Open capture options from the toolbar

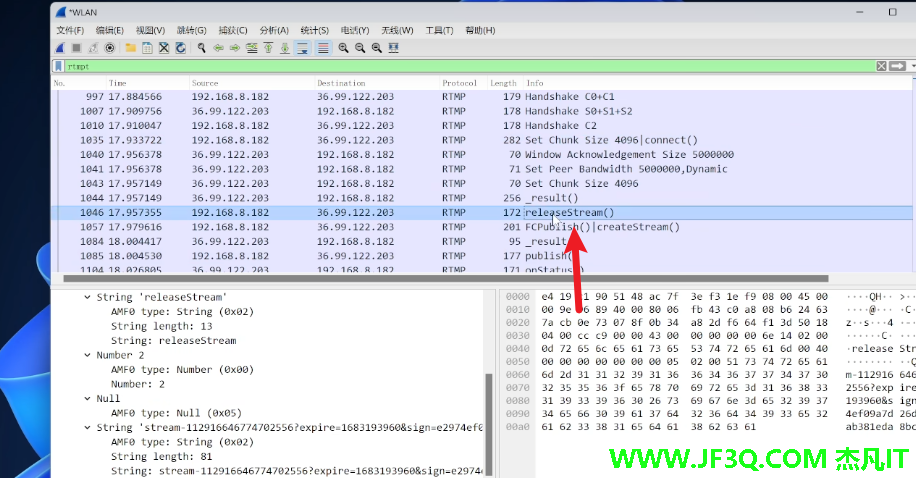pyautogui.click(x=109, y=47)
